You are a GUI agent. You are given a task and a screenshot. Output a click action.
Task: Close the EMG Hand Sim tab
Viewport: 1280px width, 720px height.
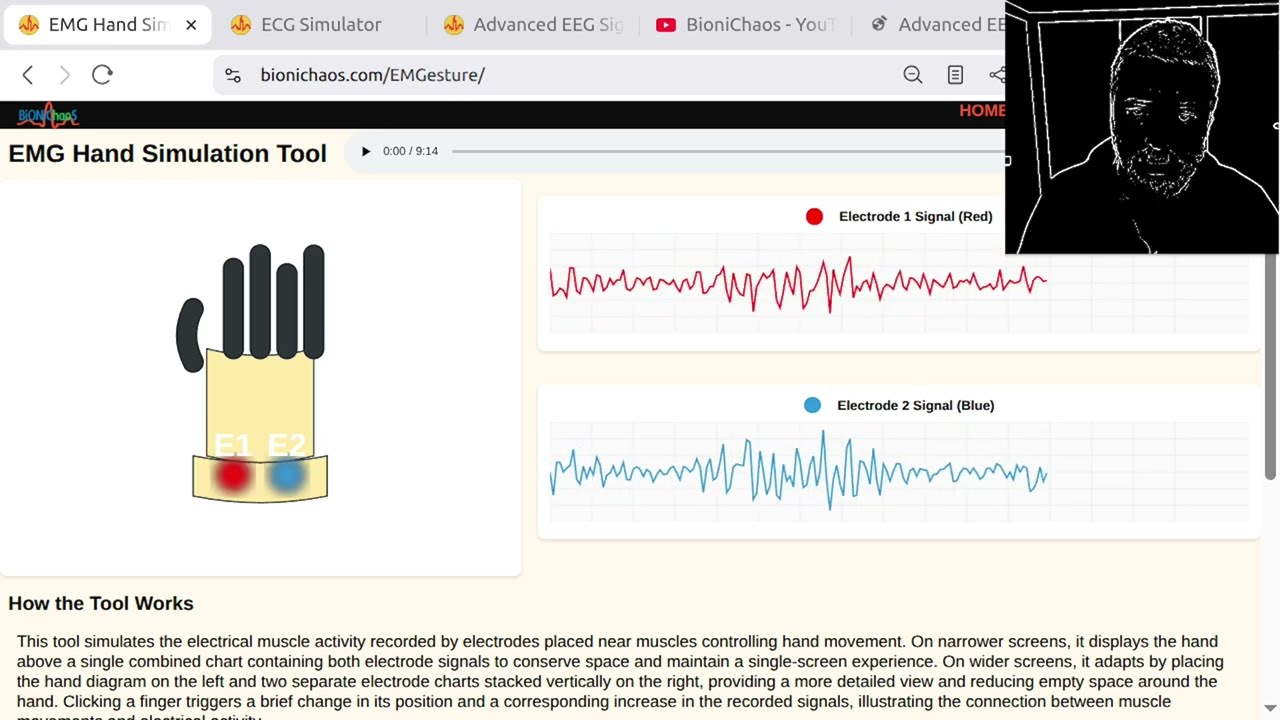(x=191, y=25)
